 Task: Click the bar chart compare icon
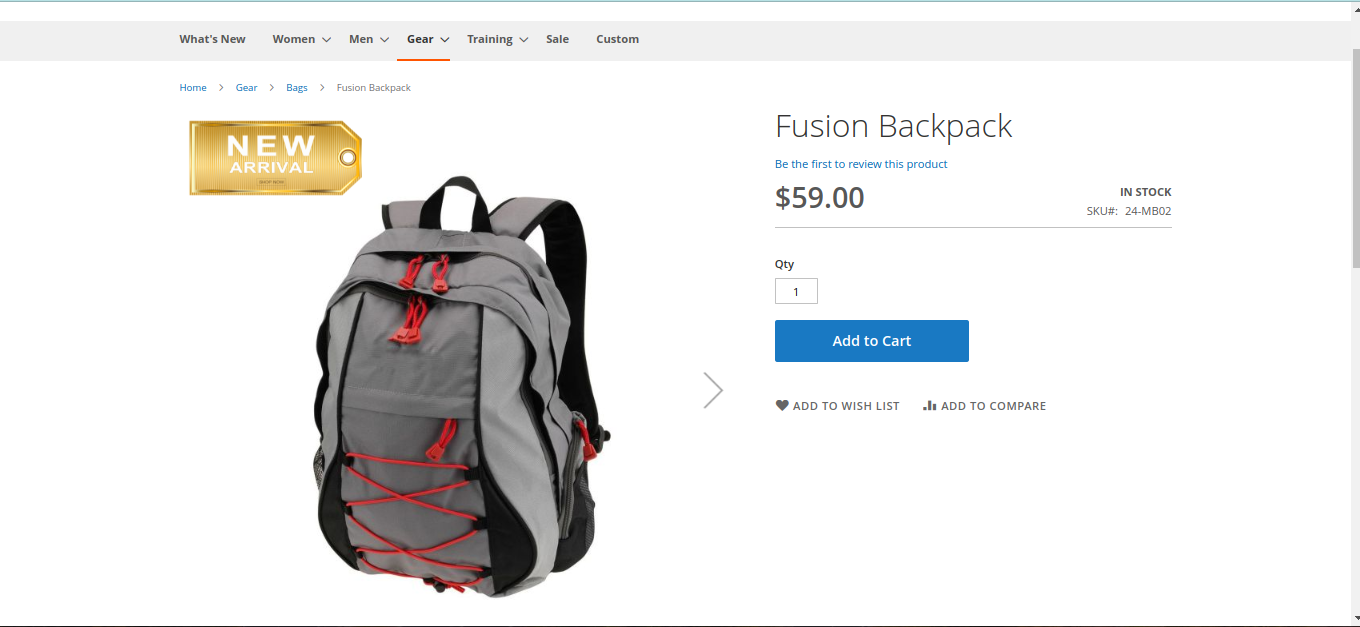coord(929,406)
